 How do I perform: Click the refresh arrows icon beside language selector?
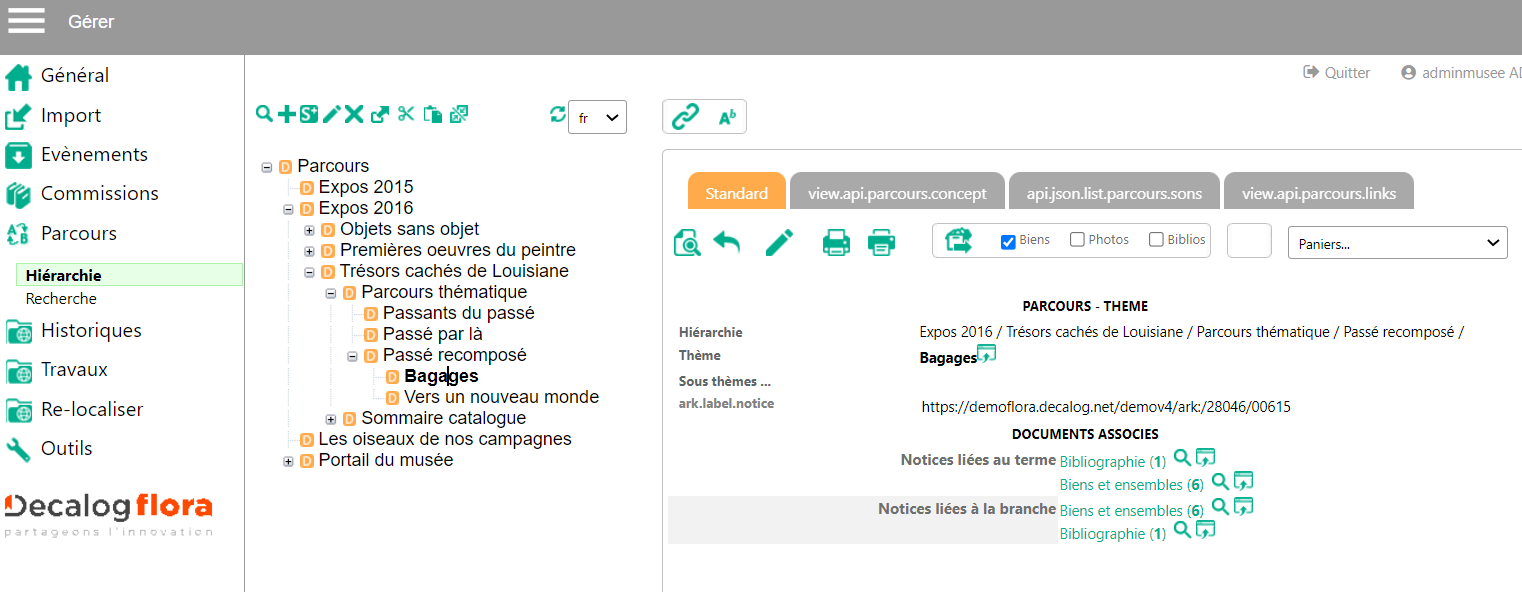tap(557, 115)
